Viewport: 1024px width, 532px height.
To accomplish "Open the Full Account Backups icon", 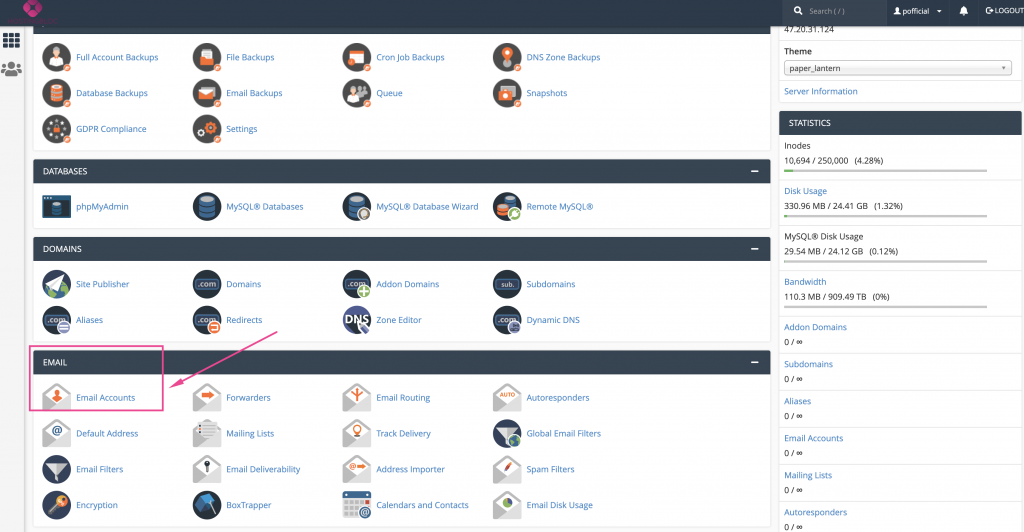I will 57,57.
